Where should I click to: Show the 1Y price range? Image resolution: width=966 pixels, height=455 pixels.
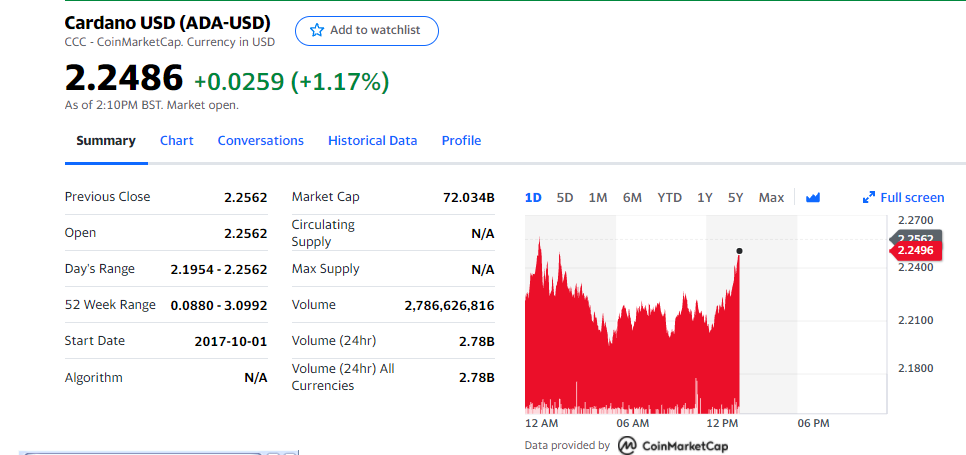pyautogui.click(x=705, y=198)
